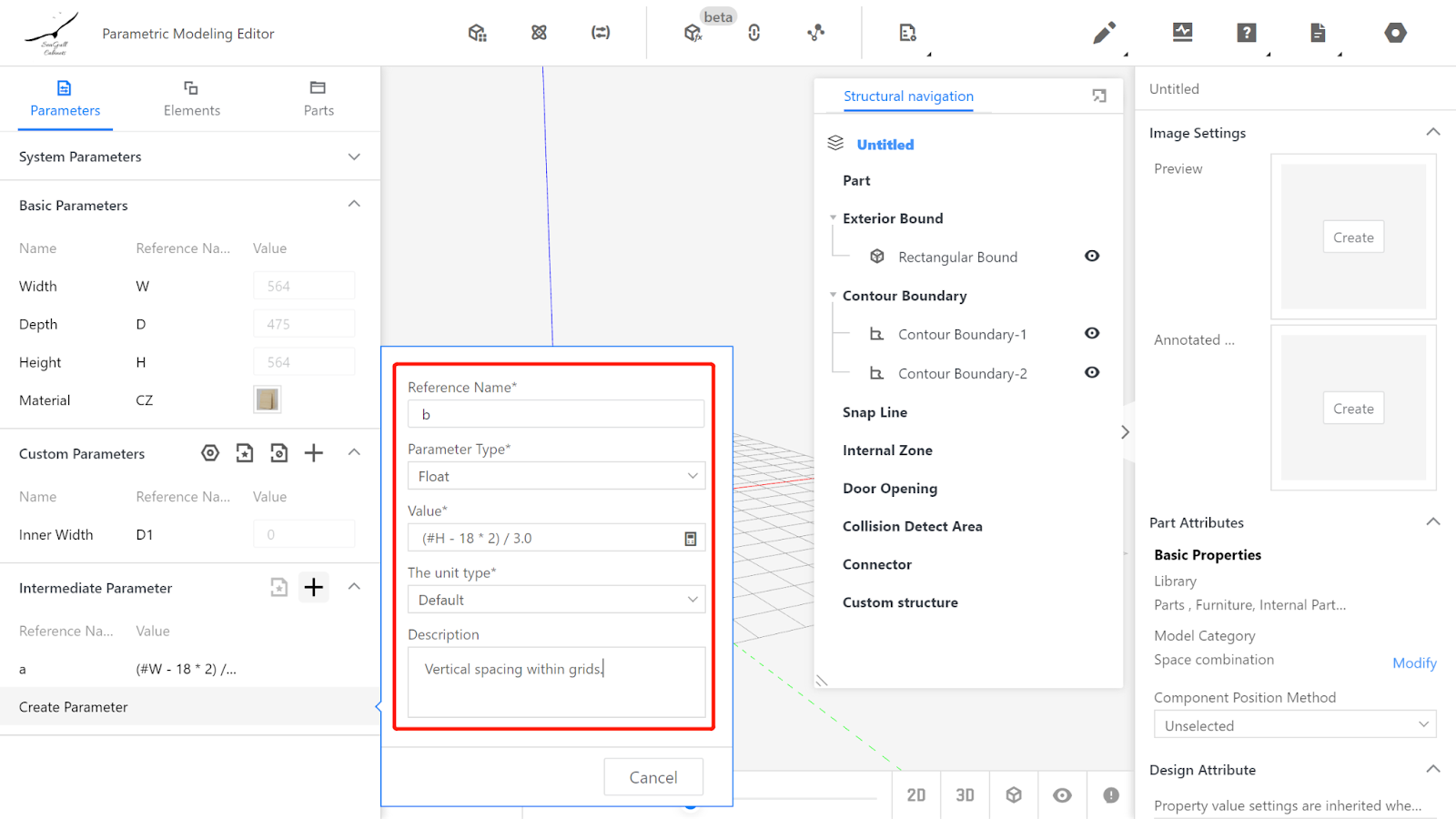Pop out the Structural navigation panel
The height and width of the screenshot is (819, 1456).
coord(1099,96)
